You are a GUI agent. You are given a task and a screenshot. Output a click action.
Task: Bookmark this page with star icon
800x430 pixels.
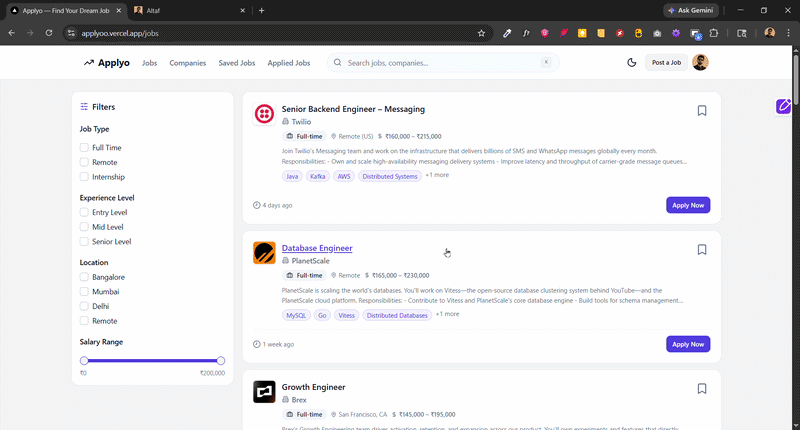(x=481, y=33)
